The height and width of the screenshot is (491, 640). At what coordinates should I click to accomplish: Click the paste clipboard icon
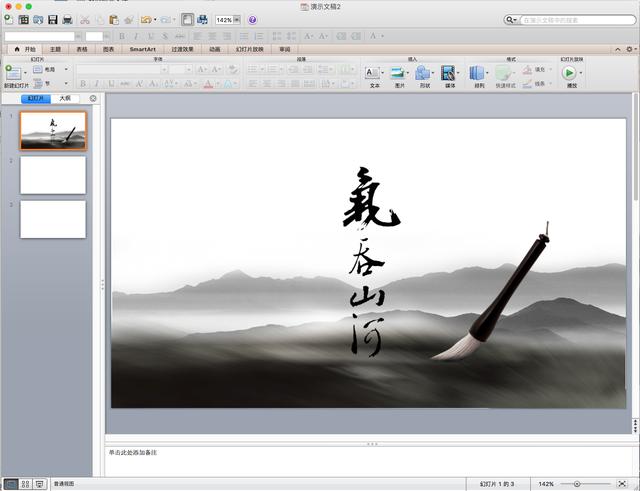[114, 20]
